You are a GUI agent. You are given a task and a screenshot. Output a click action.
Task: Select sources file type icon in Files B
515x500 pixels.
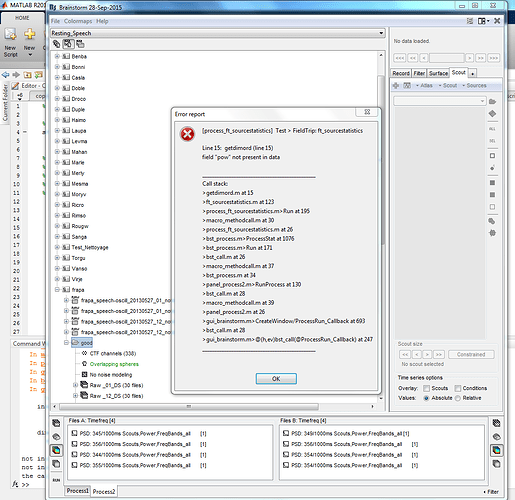tap(496, 437)
